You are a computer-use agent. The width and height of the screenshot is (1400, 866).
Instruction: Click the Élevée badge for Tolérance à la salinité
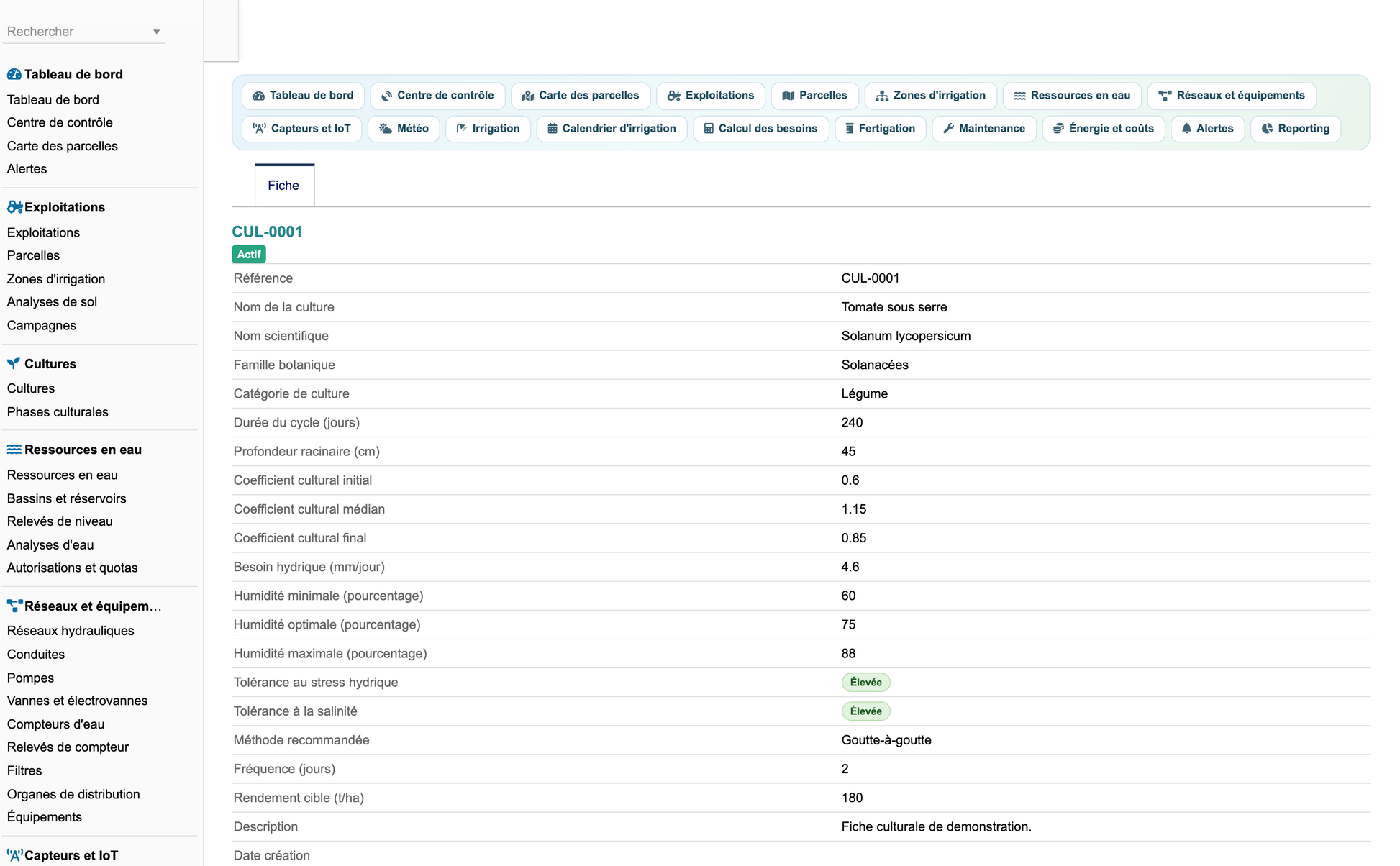click(865, 711)
